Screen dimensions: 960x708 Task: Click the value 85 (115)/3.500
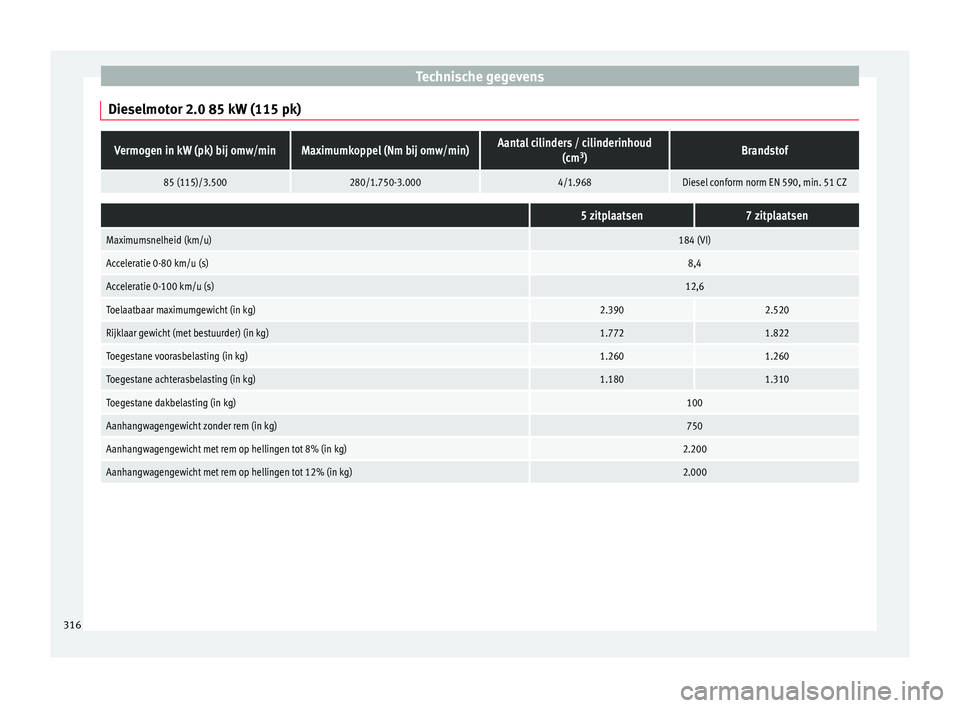[x=195, y=182]
